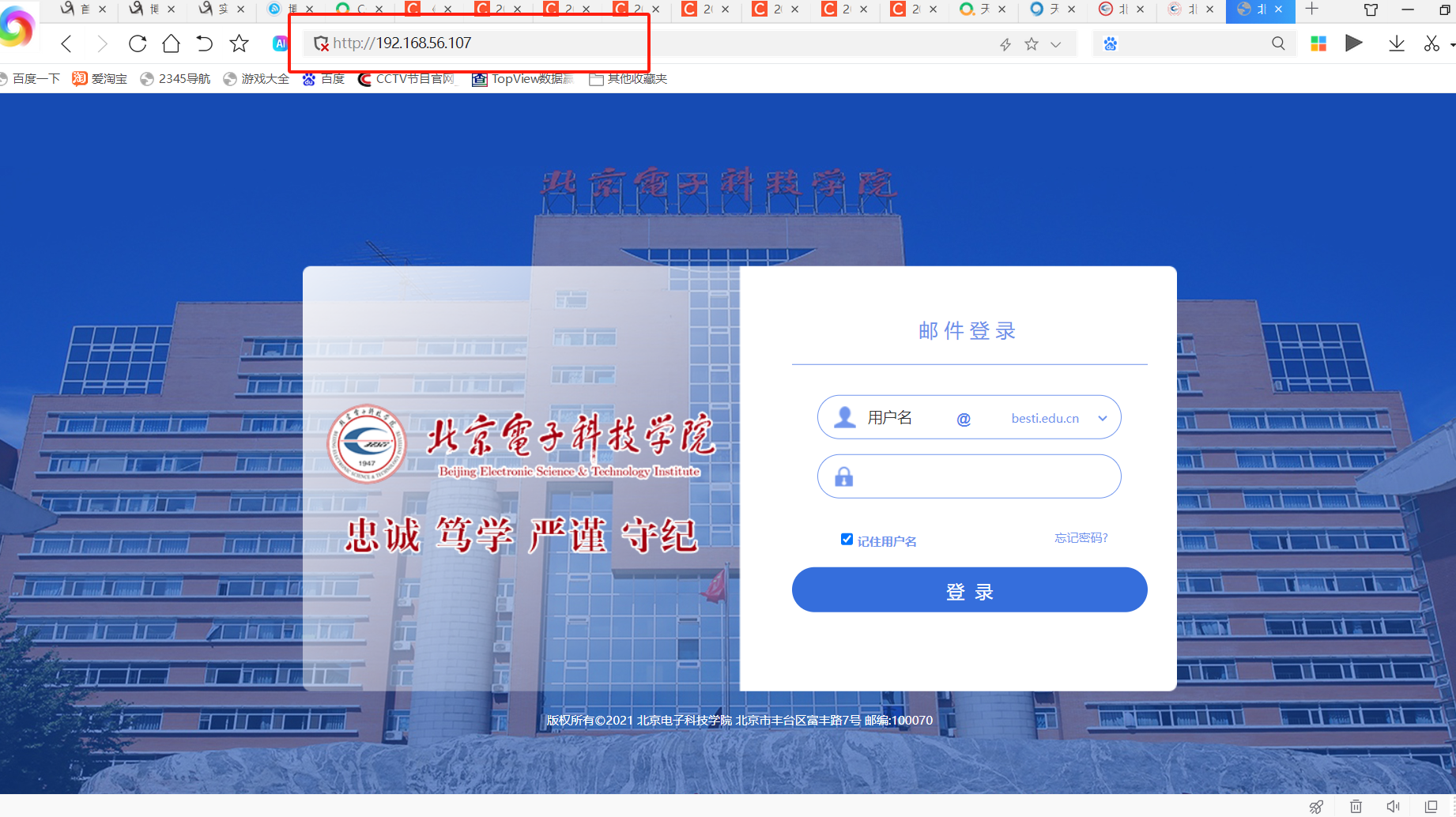Screen dimensions: 1456x817
Task: Select the active blue tab
Action: click(x=1261, y=10)
